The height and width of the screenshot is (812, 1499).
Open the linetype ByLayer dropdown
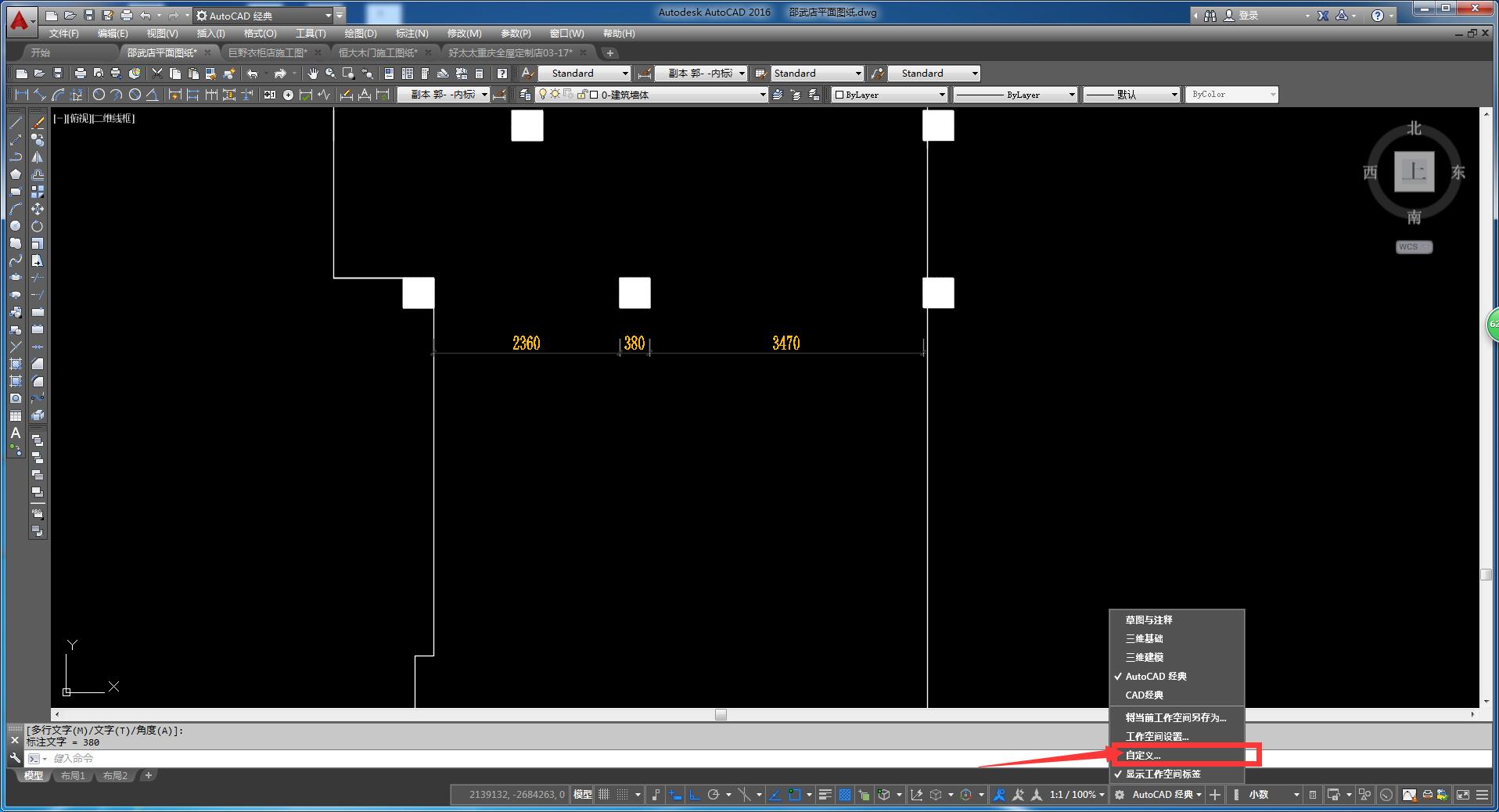(1016, 95)
